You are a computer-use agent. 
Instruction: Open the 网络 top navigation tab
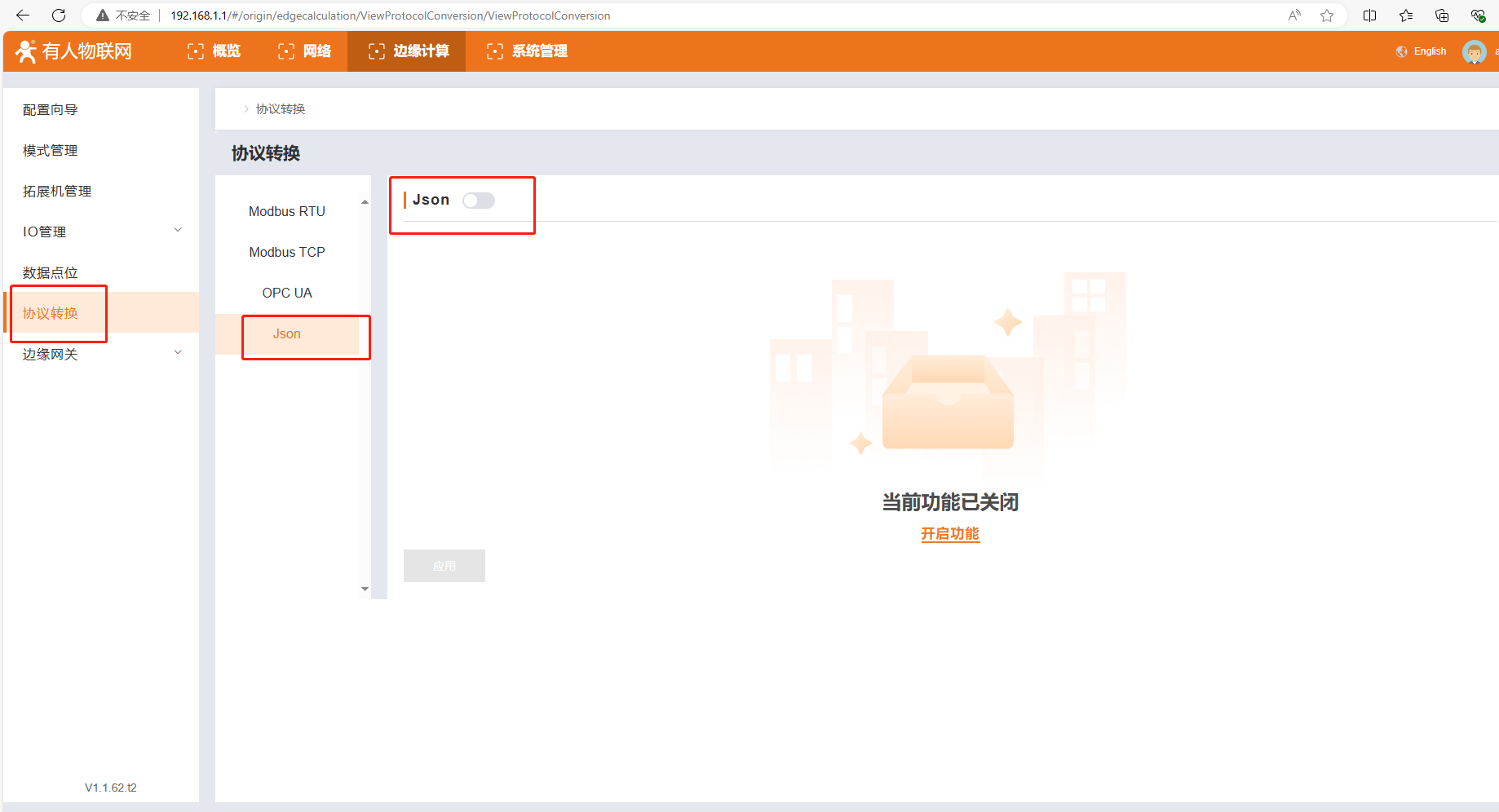(305, 51)
